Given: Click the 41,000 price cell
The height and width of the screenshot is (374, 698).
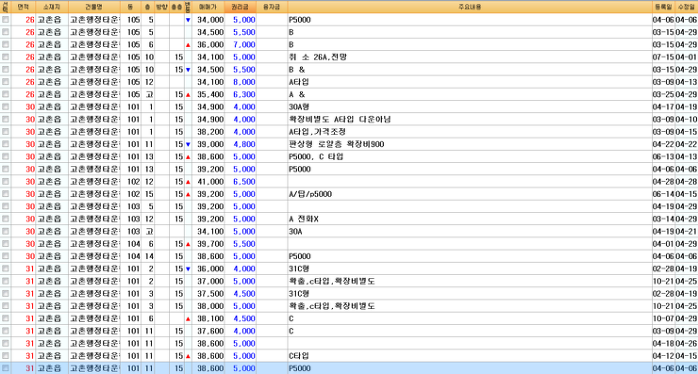Looking at the screenshot, I should click(209, 182).
